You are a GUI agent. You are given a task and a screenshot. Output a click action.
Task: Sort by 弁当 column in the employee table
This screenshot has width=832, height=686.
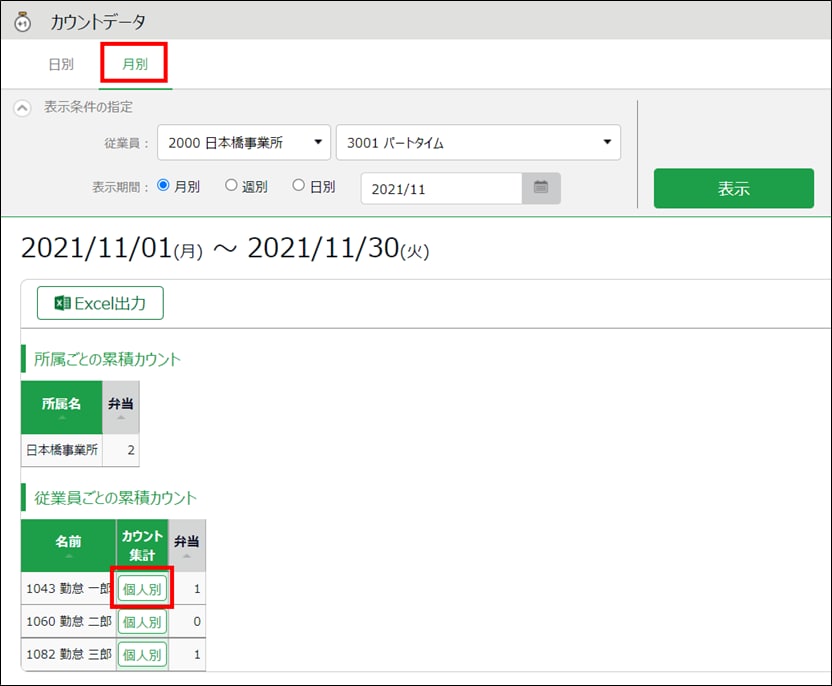click(187, 545)
